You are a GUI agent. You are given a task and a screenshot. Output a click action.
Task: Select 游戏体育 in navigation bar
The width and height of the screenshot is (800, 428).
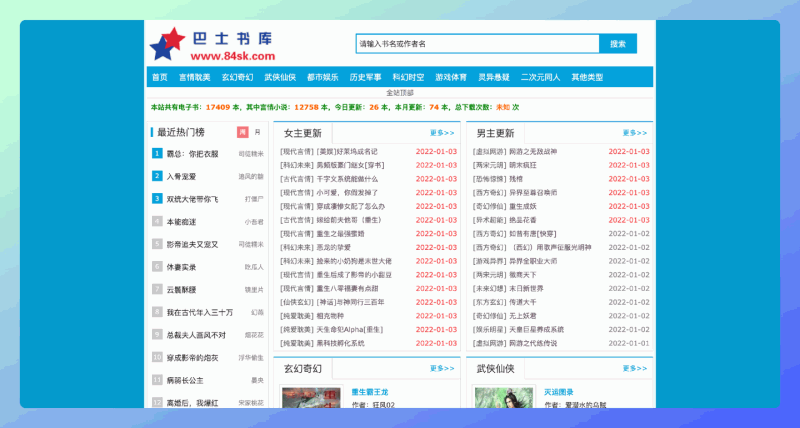coord(451,77)
